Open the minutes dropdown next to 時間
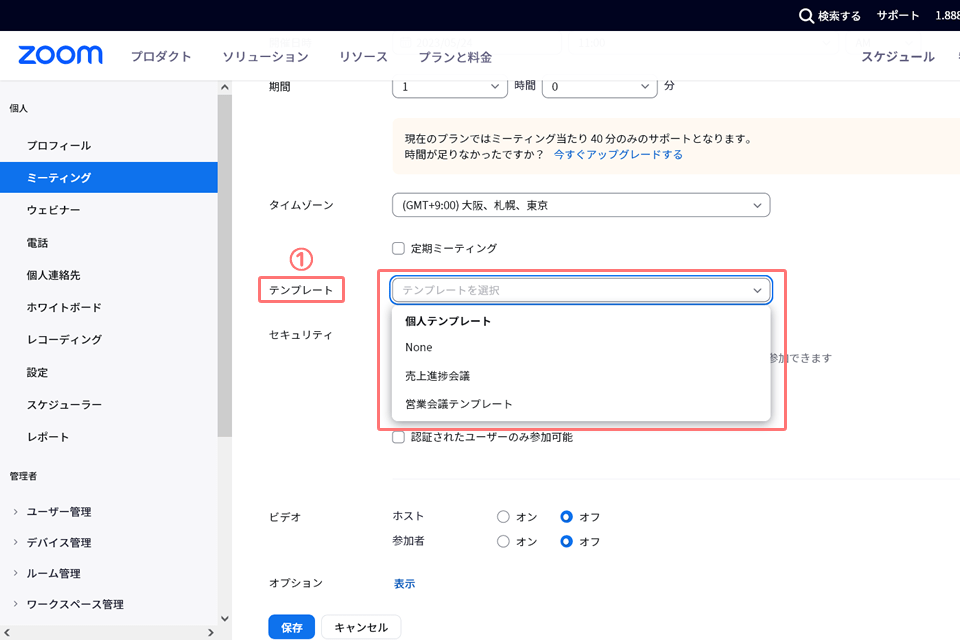The width and height of the screenshot is (960, 640). coord(599,87)
